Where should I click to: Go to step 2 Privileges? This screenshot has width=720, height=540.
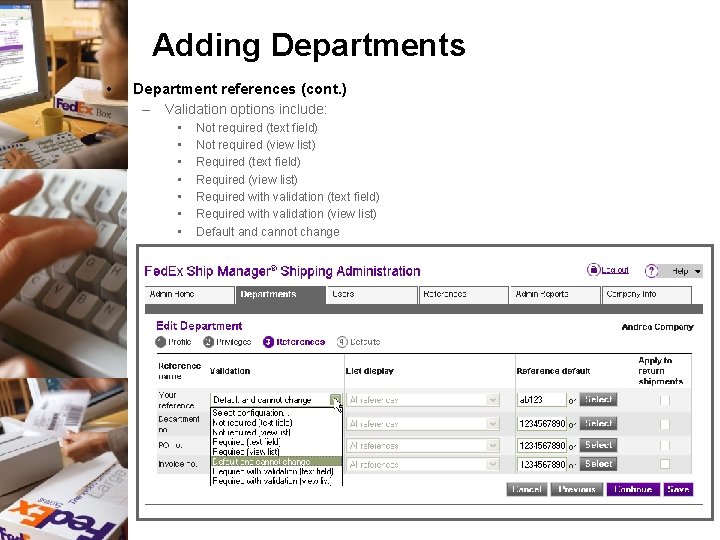[227, 342]
